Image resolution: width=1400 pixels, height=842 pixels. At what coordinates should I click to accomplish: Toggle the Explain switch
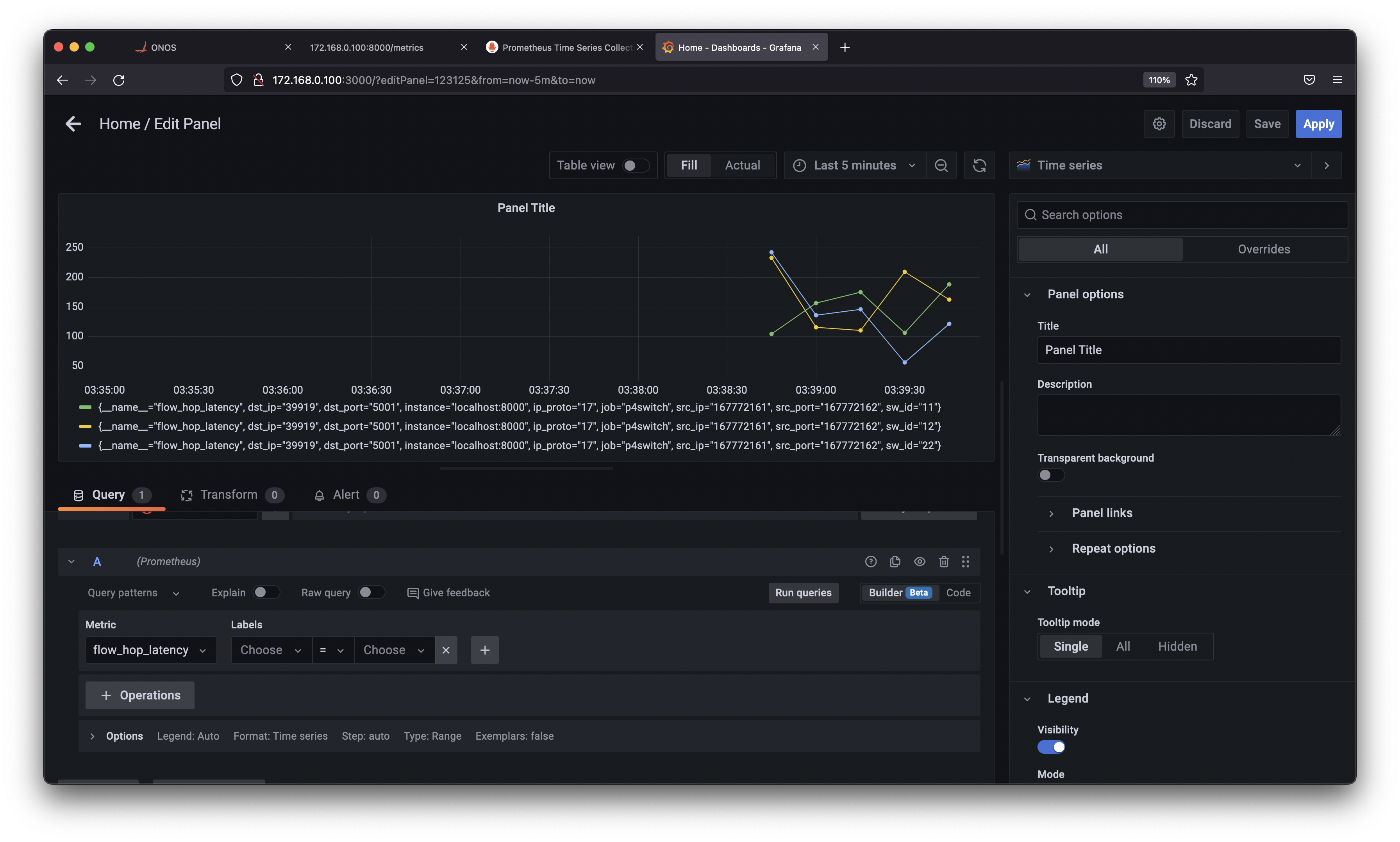coord(266,592)
